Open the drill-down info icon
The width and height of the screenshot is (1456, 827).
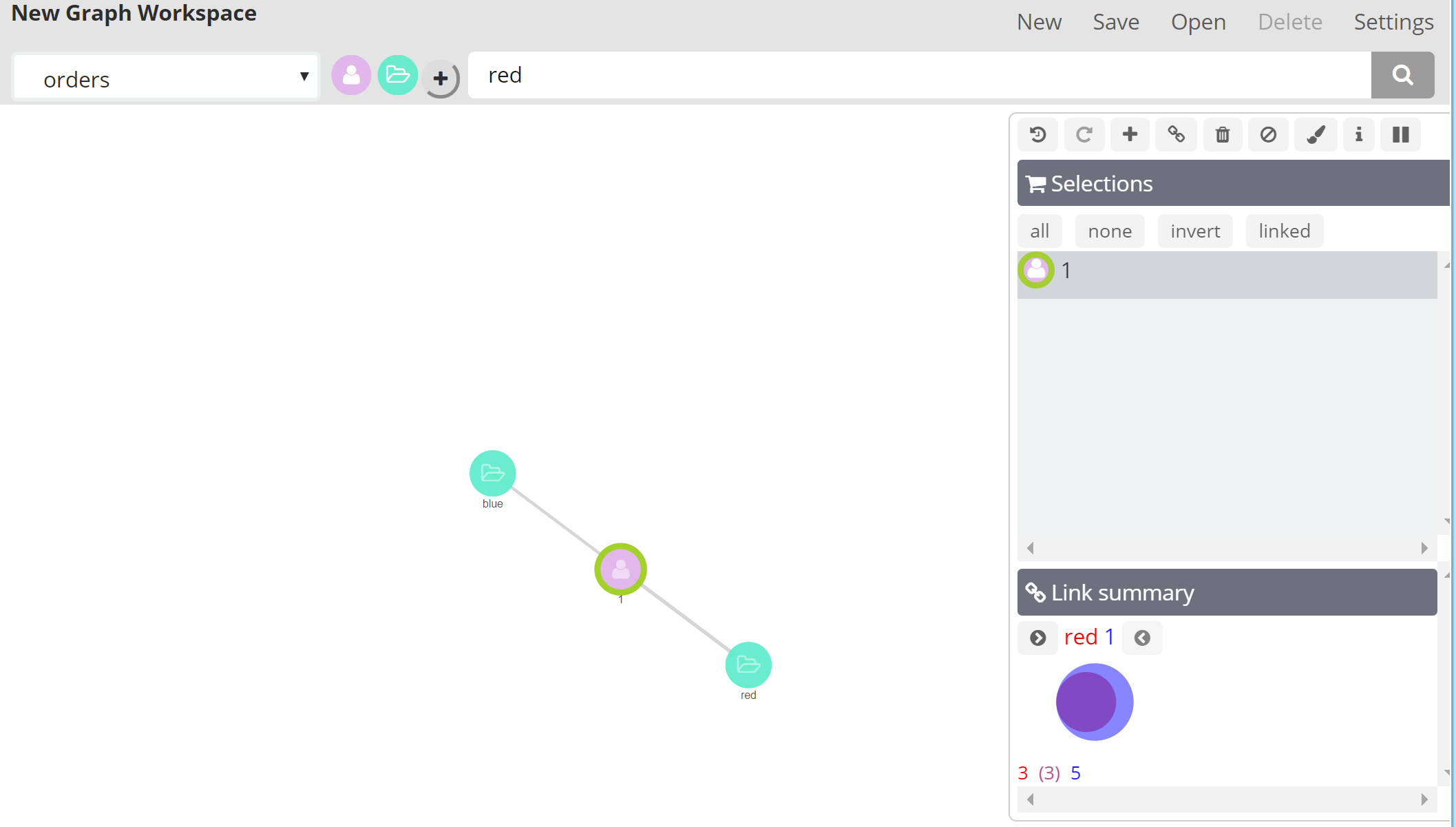pos(1359,134)
